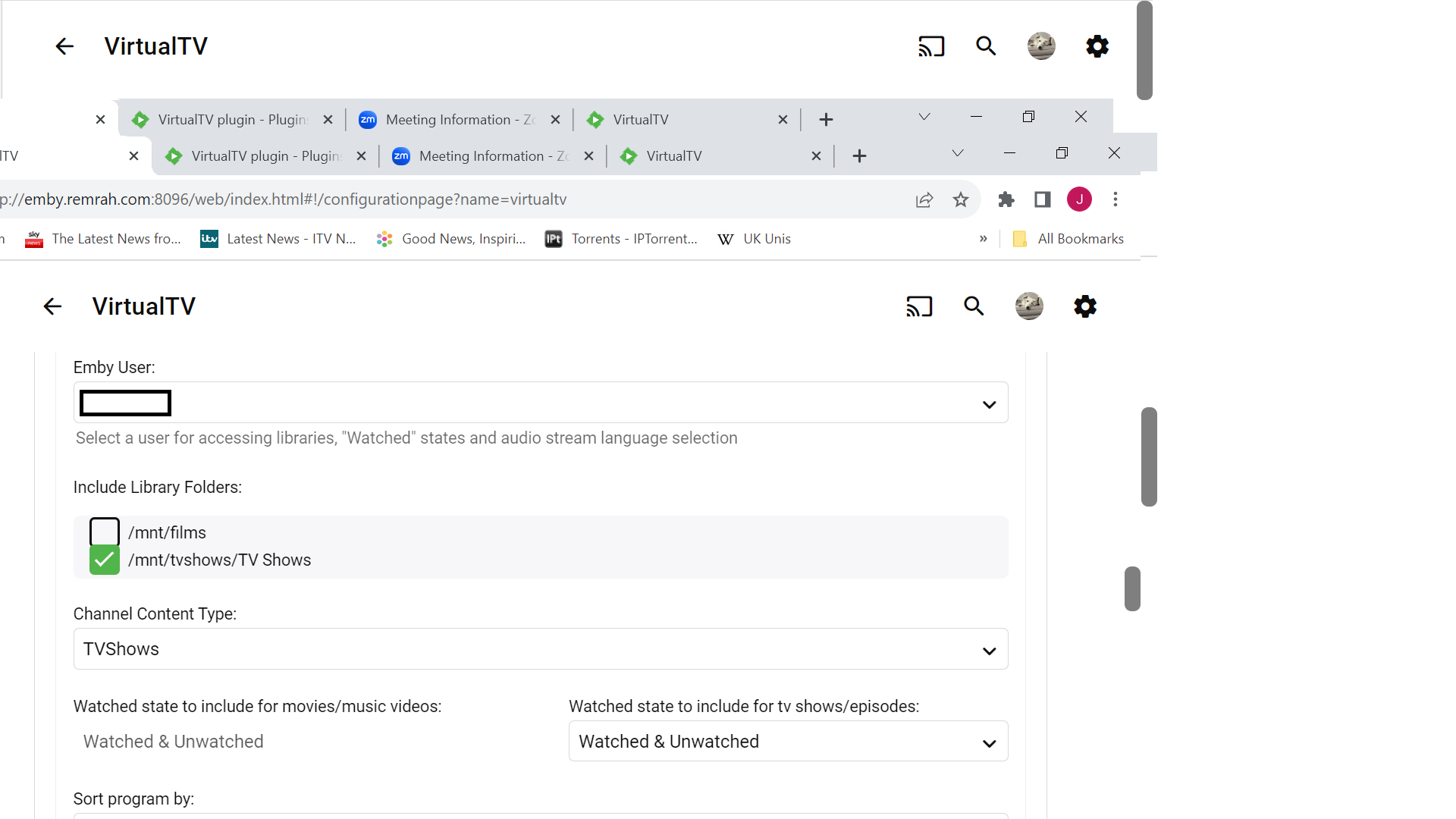This screenshot has width=1456, height=819.
Task: Go back using arrow beside lower VirtualTV title
Action: [x=52, y=306]
